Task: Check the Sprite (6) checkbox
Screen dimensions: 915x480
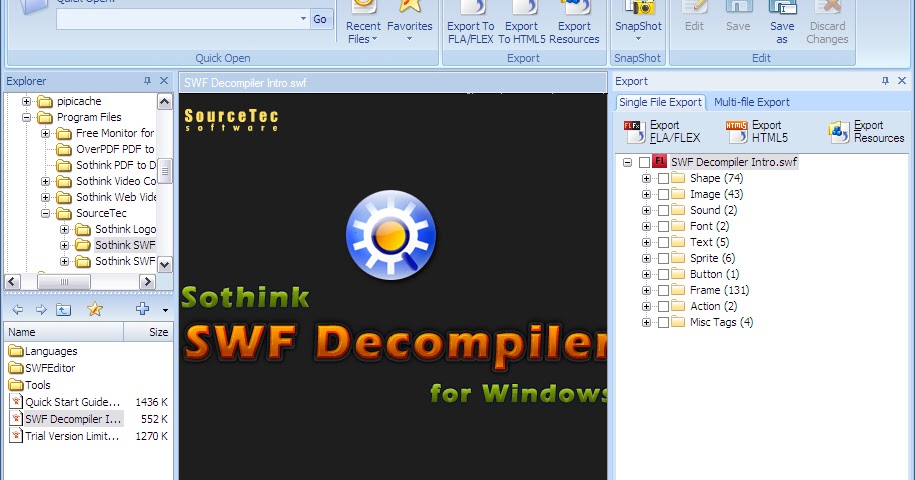Action: 663,258
